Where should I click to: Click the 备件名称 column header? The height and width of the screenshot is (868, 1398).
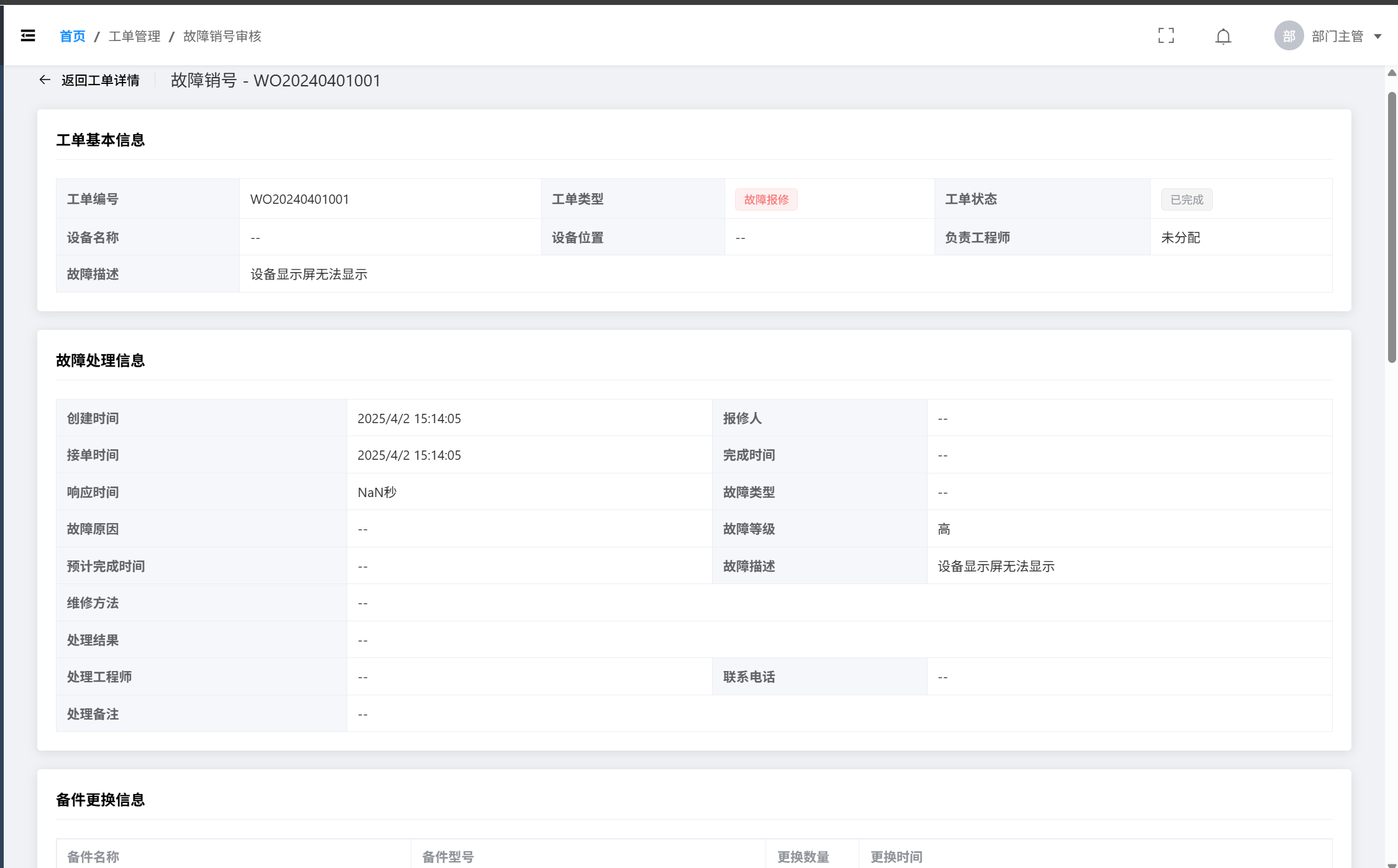pyautogui.click(x=93, y=857)
